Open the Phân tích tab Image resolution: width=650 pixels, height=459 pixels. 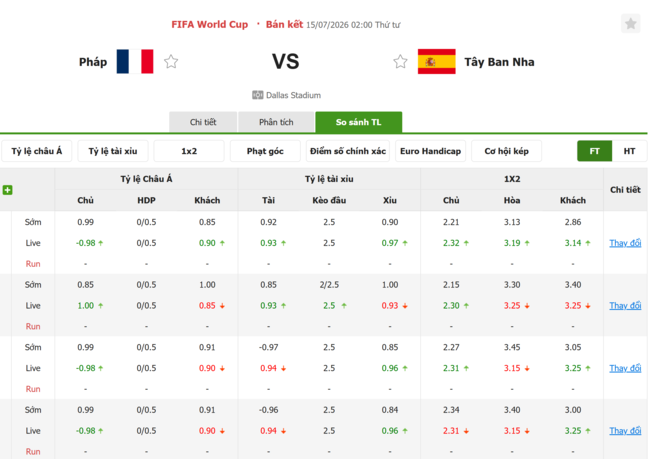point(276,122)
